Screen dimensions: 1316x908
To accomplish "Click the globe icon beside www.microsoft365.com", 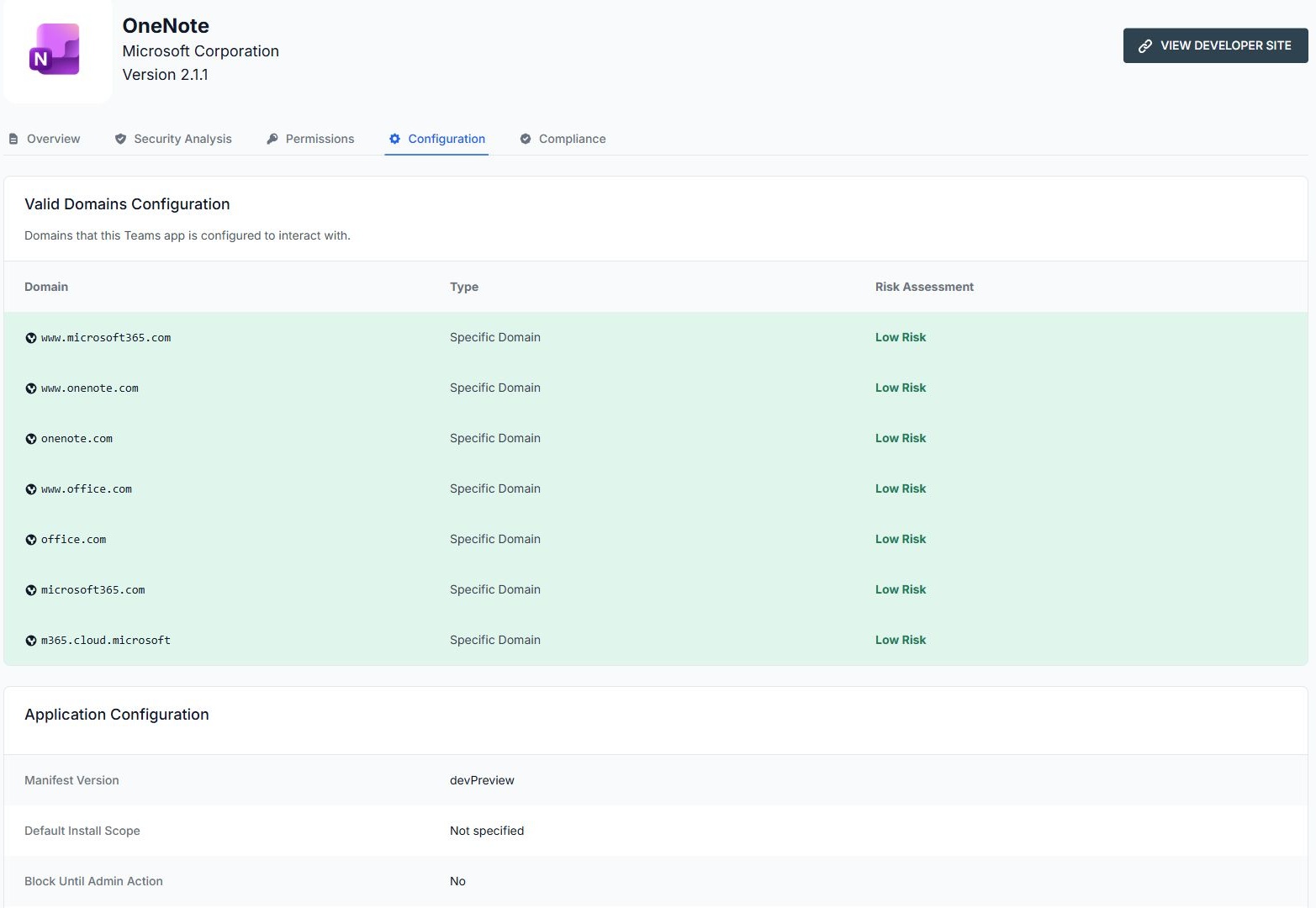I will click(x=31, y=338).
